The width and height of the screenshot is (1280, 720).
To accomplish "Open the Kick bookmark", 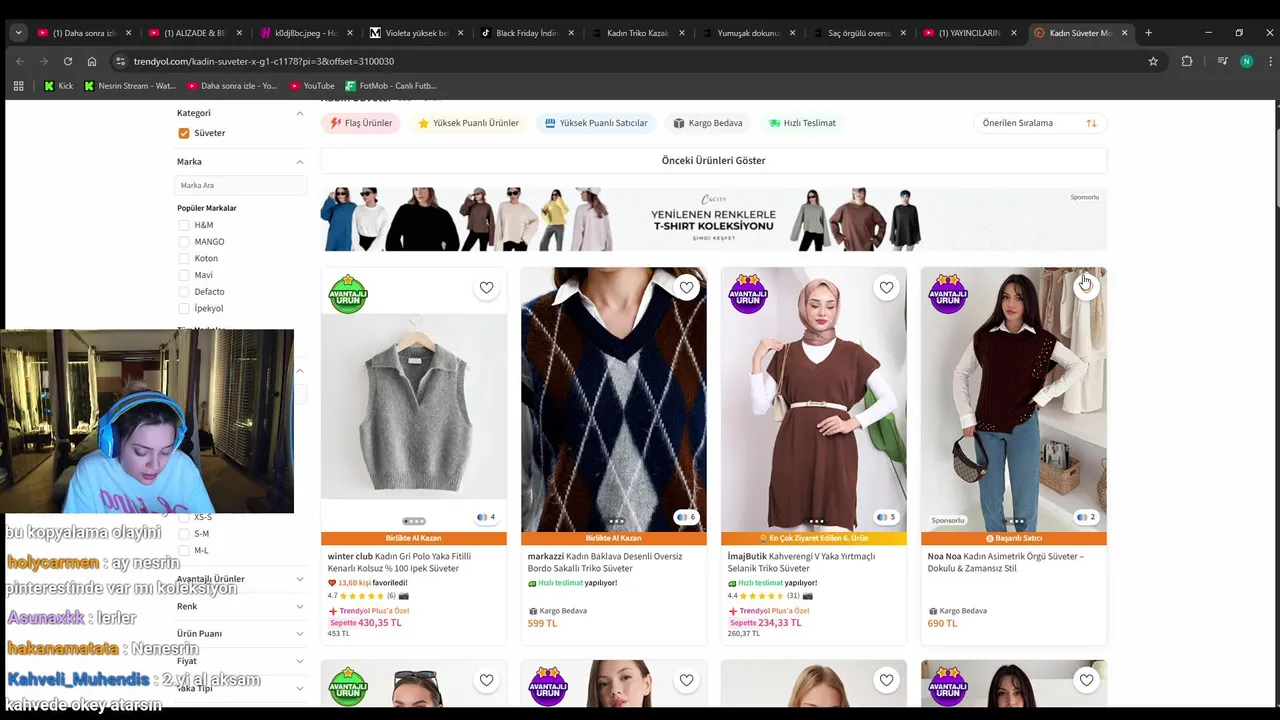I will 58,86.
